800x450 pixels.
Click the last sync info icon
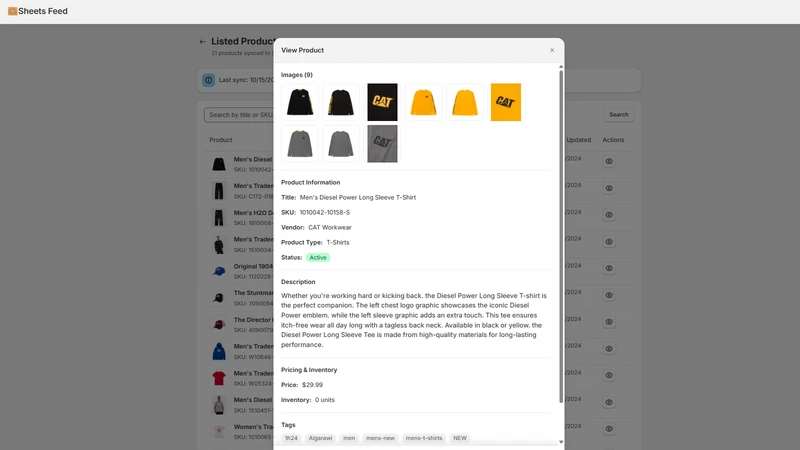[208, 80]
